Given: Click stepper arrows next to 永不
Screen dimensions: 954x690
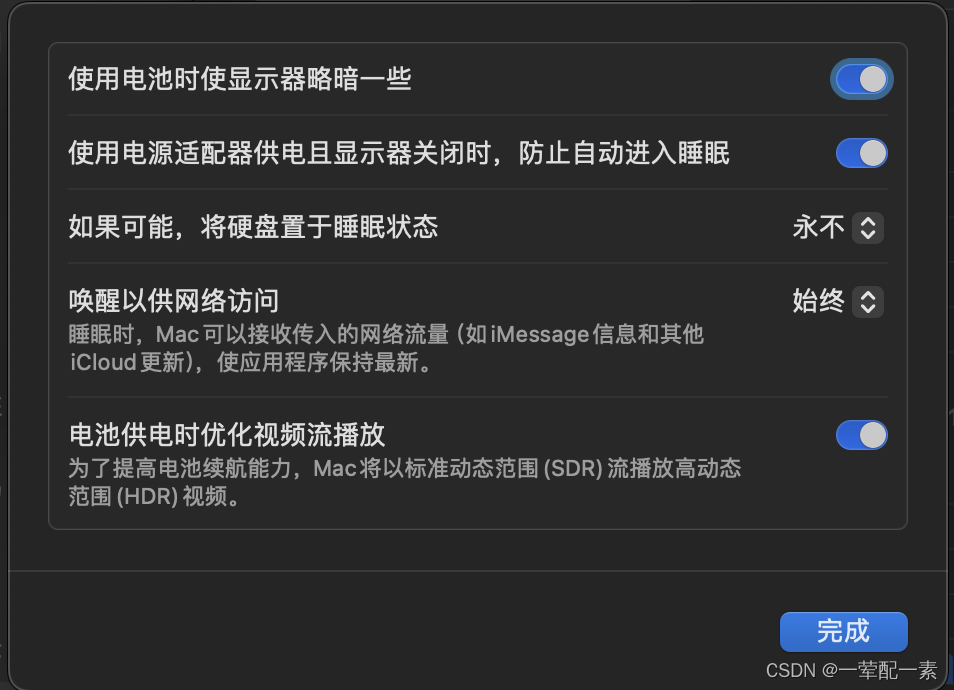Looking at the screenshot, I should [868, 228].
